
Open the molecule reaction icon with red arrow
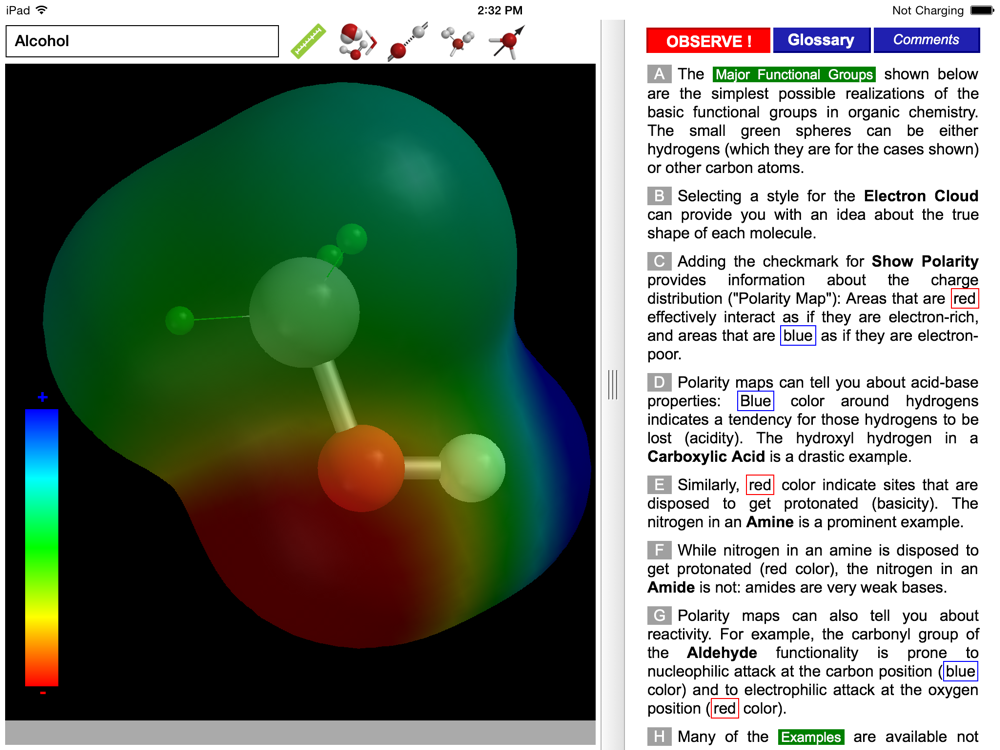coord(358,41)
